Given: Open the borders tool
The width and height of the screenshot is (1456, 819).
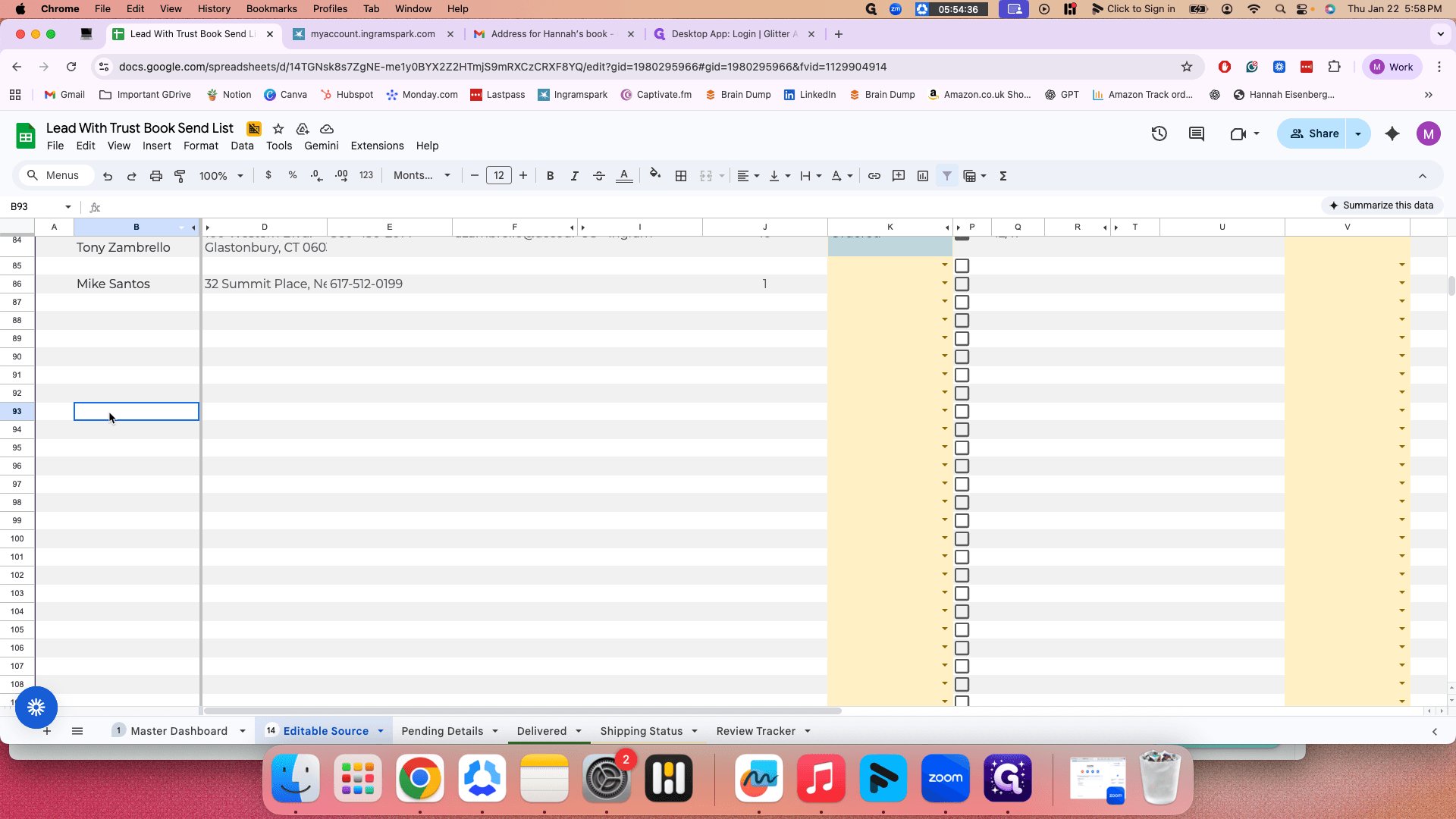Looking at the screenshot, I should pyautogui.click(x=681, y=176).
